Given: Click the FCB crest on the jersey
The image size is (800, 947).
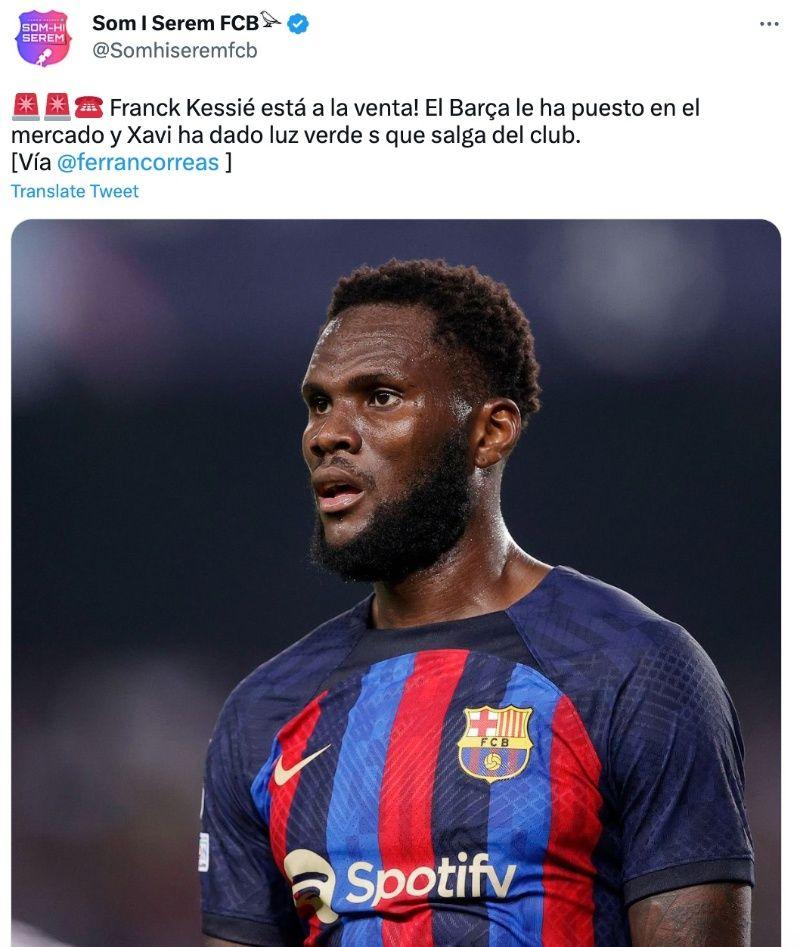Looking at the screenshot, I should [x=494, y=743].
